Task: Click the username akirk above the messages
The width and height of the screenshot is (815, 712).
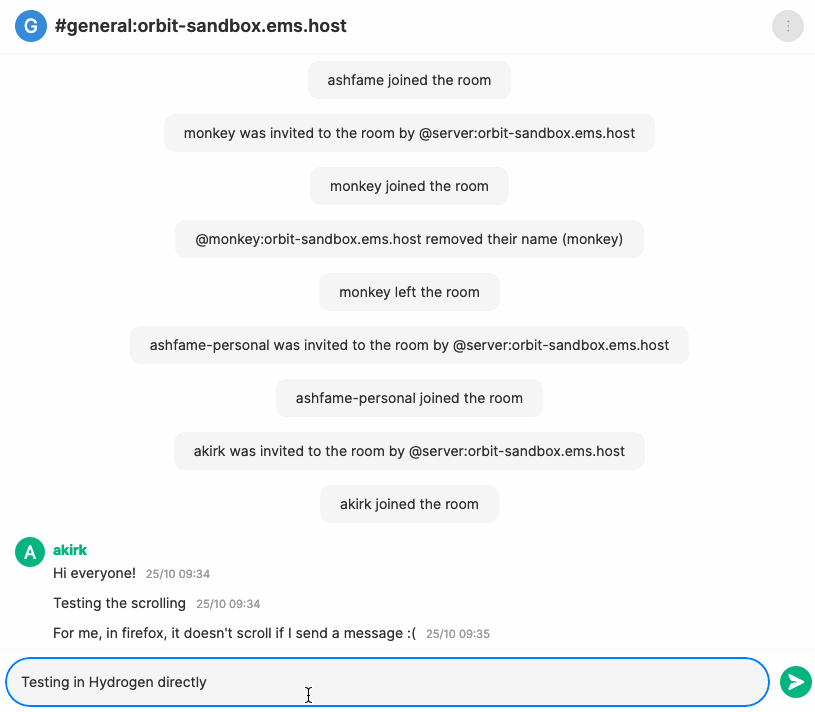Action: point(69,550)
